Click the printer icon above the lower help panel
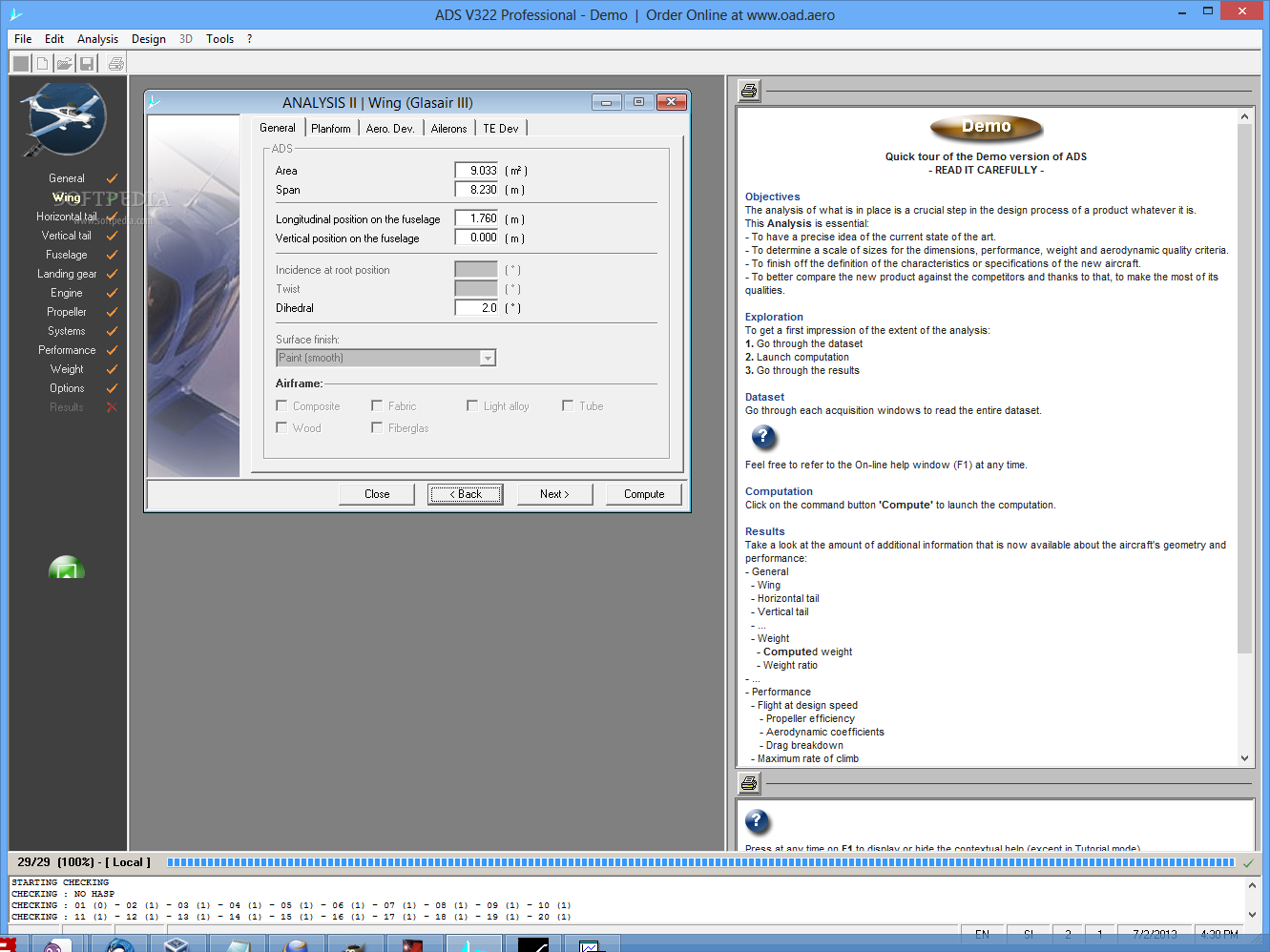This screenshot has width=1270, height=952. [x=749, y=783]
